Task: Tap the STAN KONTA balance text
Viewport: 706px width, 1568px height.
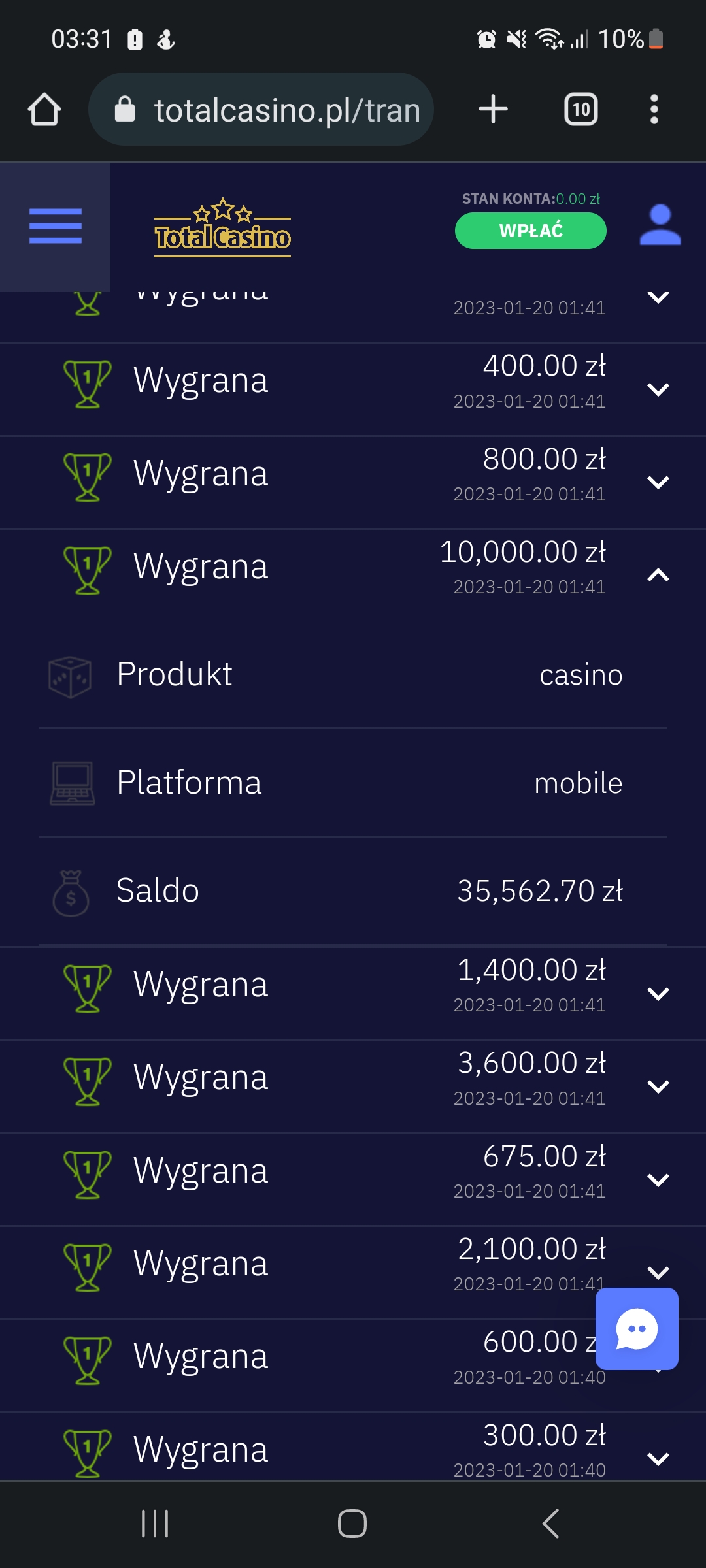Action: (x=530, y=199)
